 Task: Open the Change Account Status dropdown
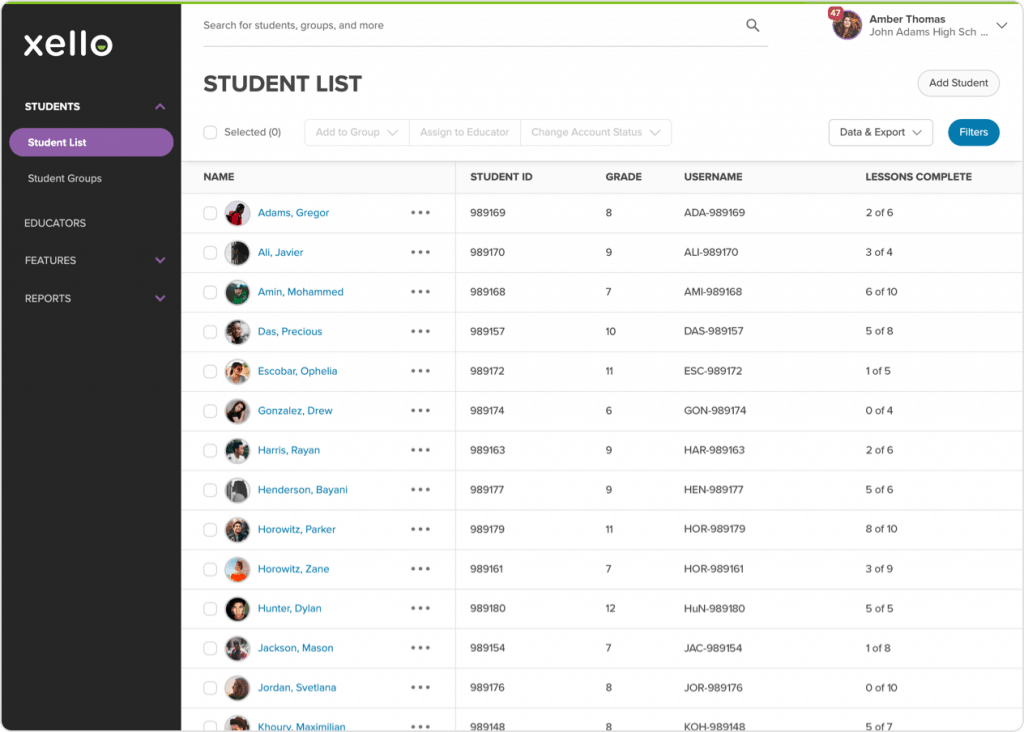596,132
